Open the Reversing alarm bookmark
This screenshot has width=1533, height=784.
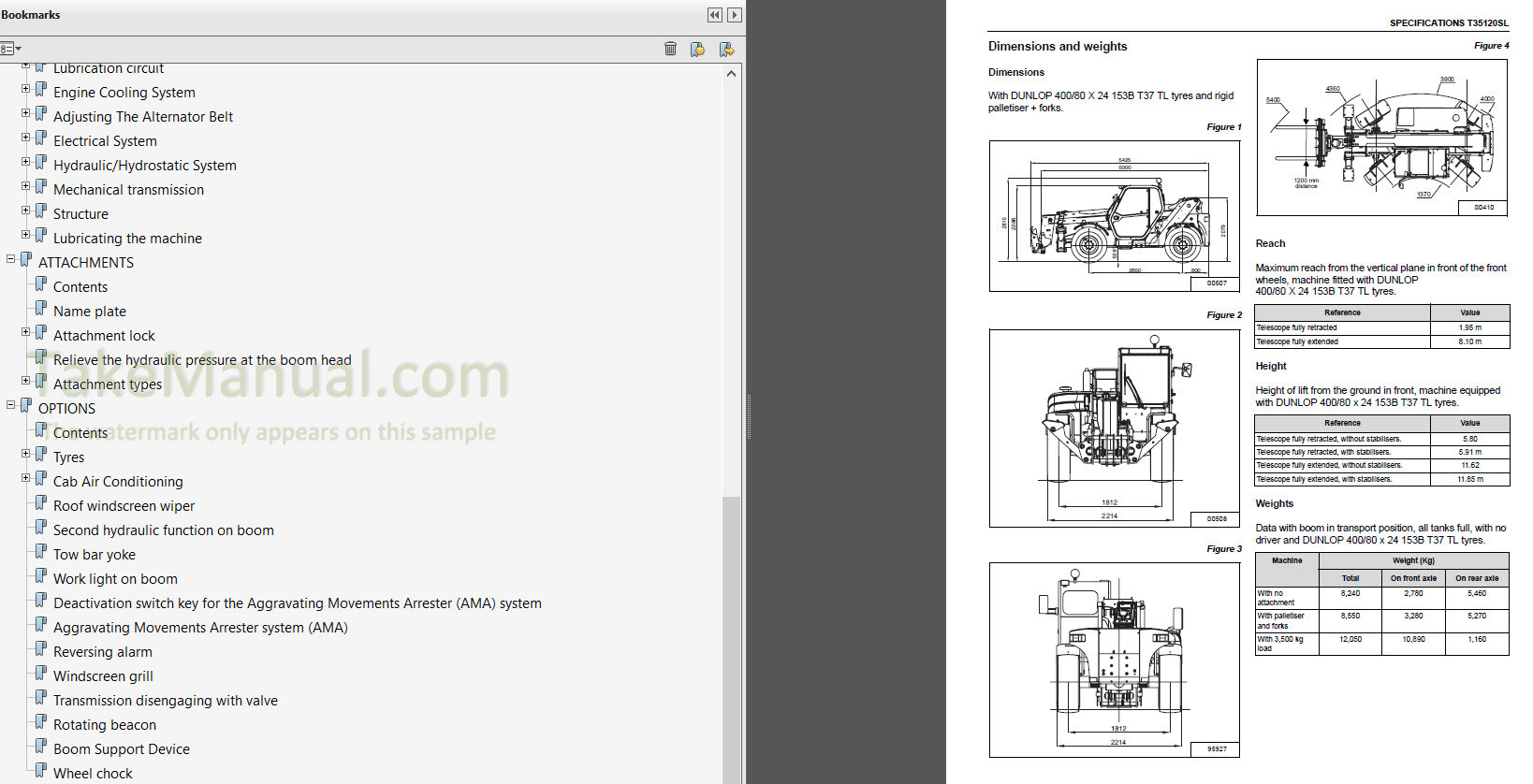point(103,652)
